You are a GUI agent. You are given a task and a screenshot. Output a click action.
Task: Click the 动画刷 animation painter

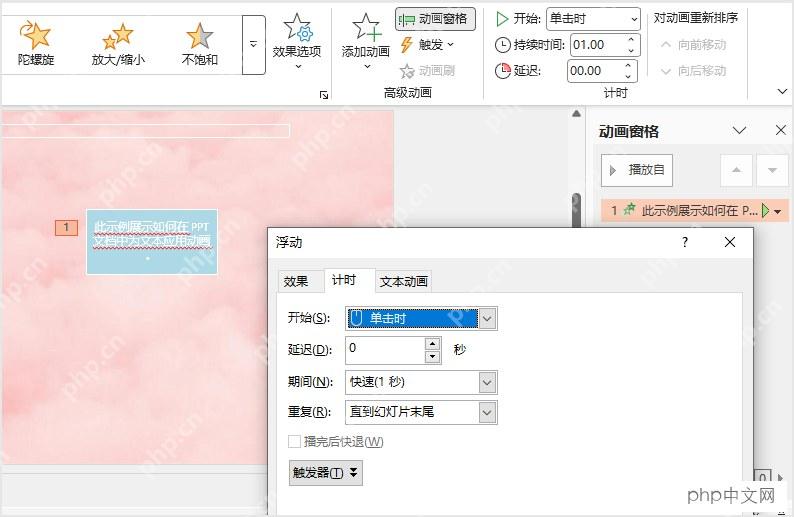point(427,71)
